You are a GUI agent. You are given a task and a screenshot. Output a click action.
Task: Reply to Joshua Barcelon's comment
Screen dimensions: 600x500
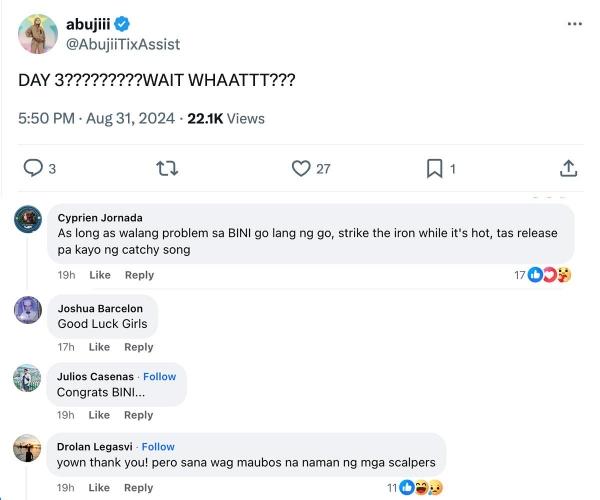click(139, 347)
